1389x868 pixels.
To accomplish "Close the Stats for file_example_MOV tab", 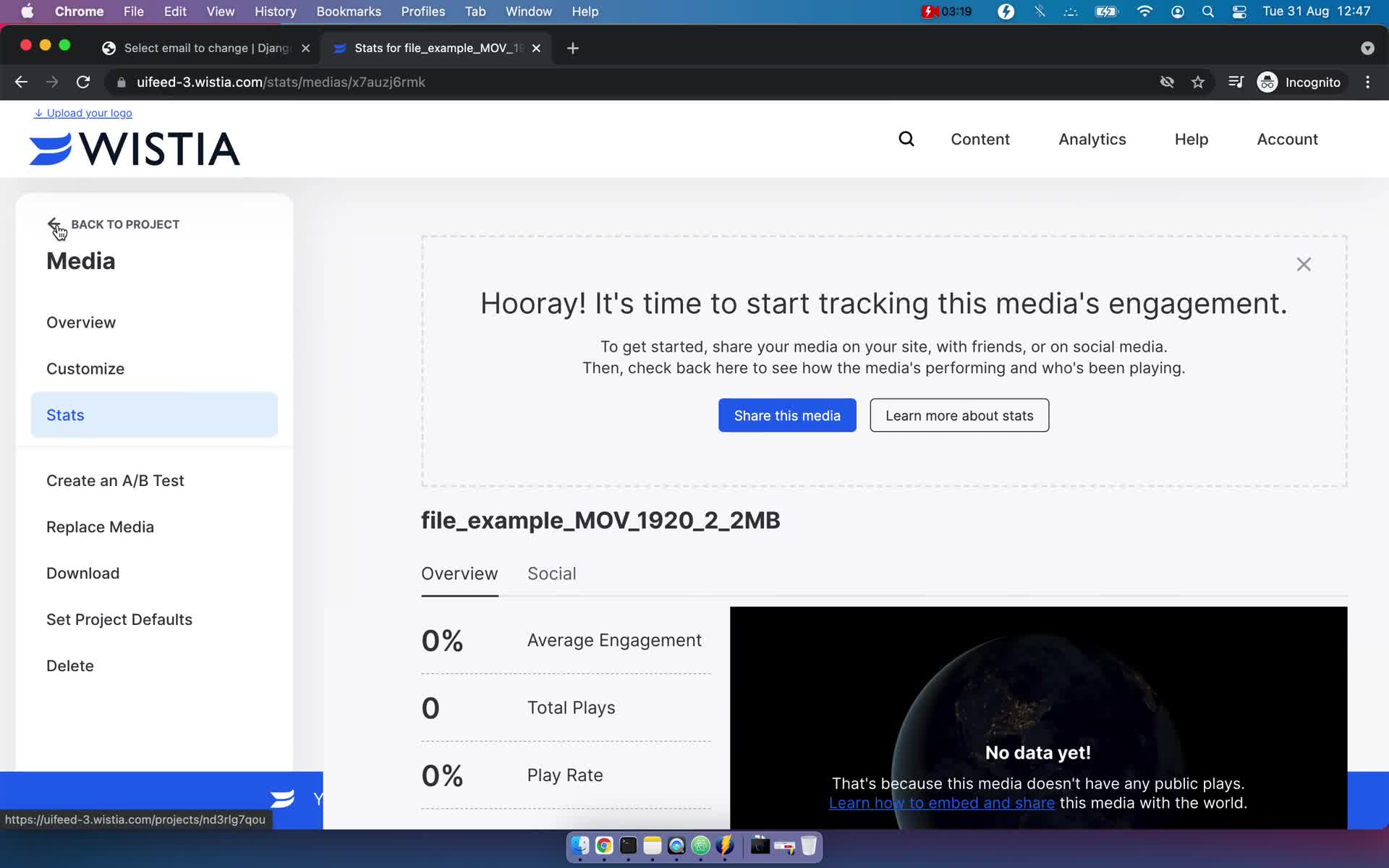I will pos(536,48).
